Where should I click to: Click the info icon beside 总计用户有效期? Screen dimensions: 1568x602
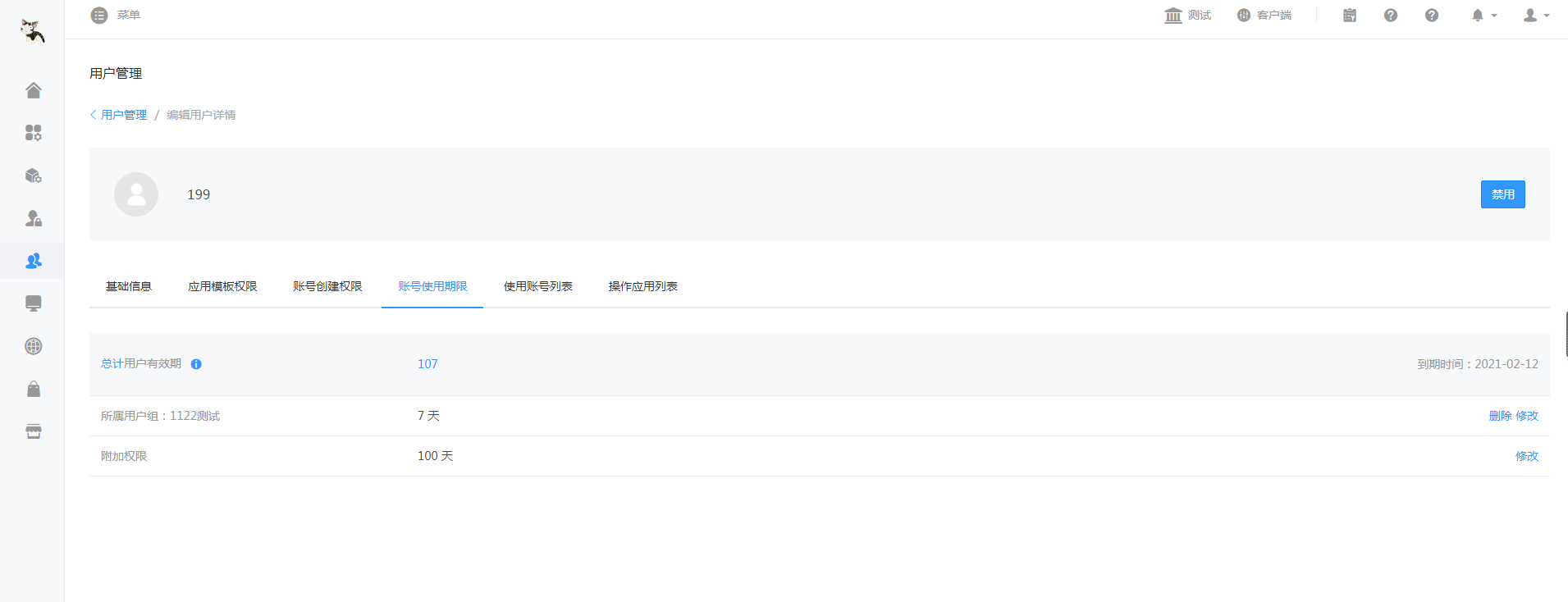196,364
